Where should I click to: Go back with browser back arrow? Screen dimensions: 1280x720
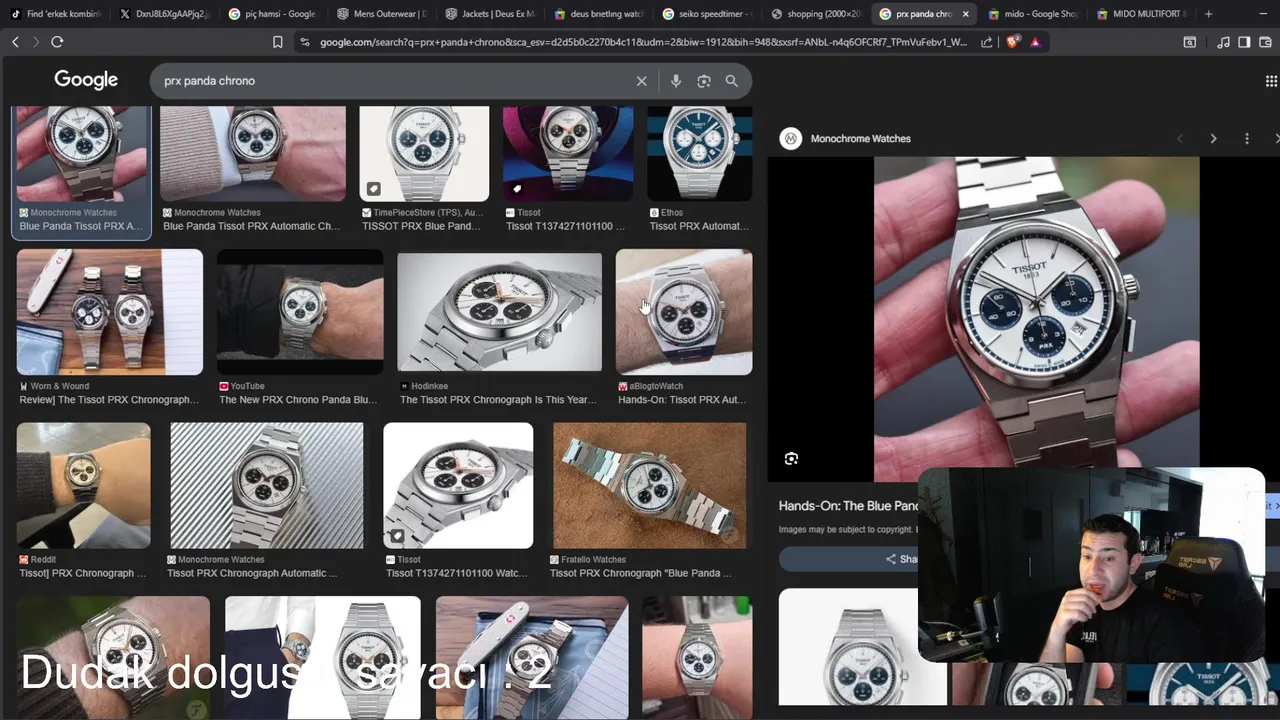[x=15, y=42]
